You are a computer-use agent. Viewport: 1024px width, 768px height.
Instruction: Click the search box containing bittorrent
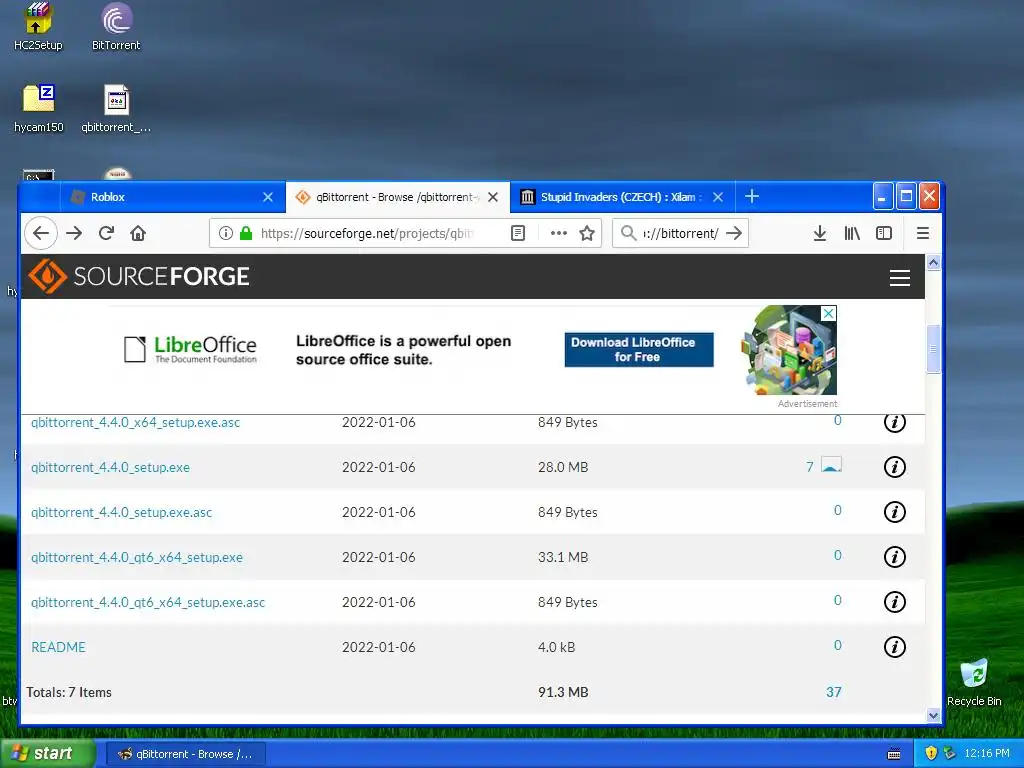click(x=680, y=233)
